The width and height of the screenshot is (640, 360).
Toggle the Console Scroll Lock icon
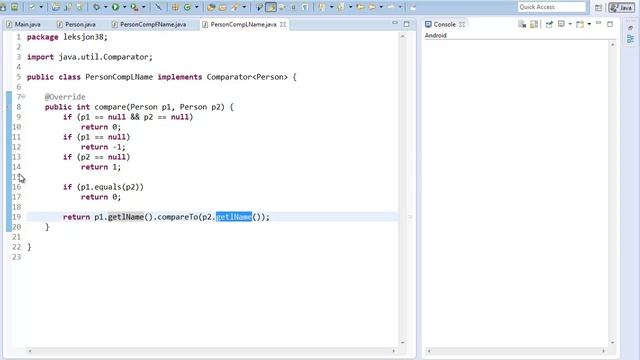pos(533,24)
